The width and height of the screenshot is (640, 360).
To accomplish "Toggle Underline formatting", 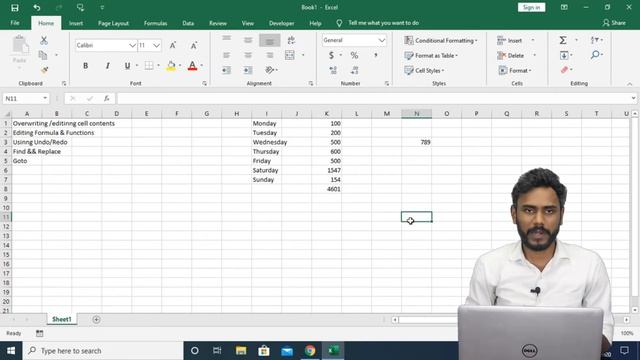I will tap(127, 66).
